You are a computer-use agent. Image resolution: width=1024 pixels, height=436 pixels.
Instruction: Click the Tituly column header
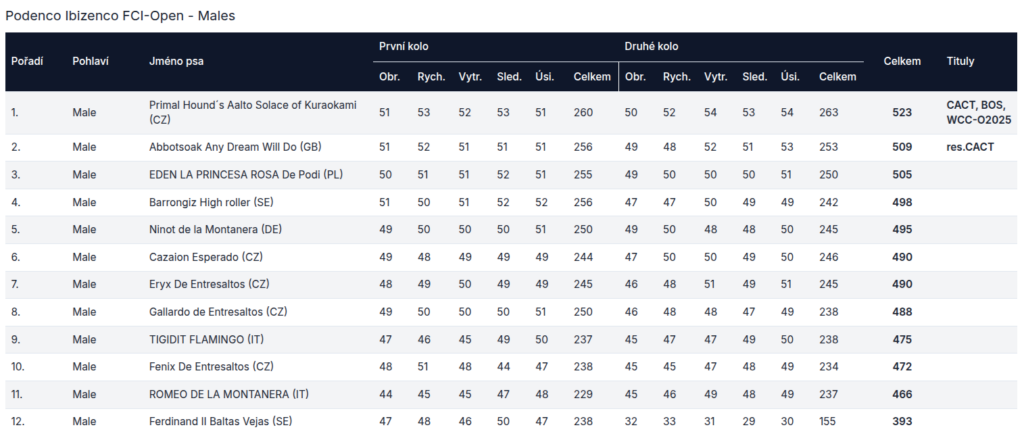click(x=960, y=61)
